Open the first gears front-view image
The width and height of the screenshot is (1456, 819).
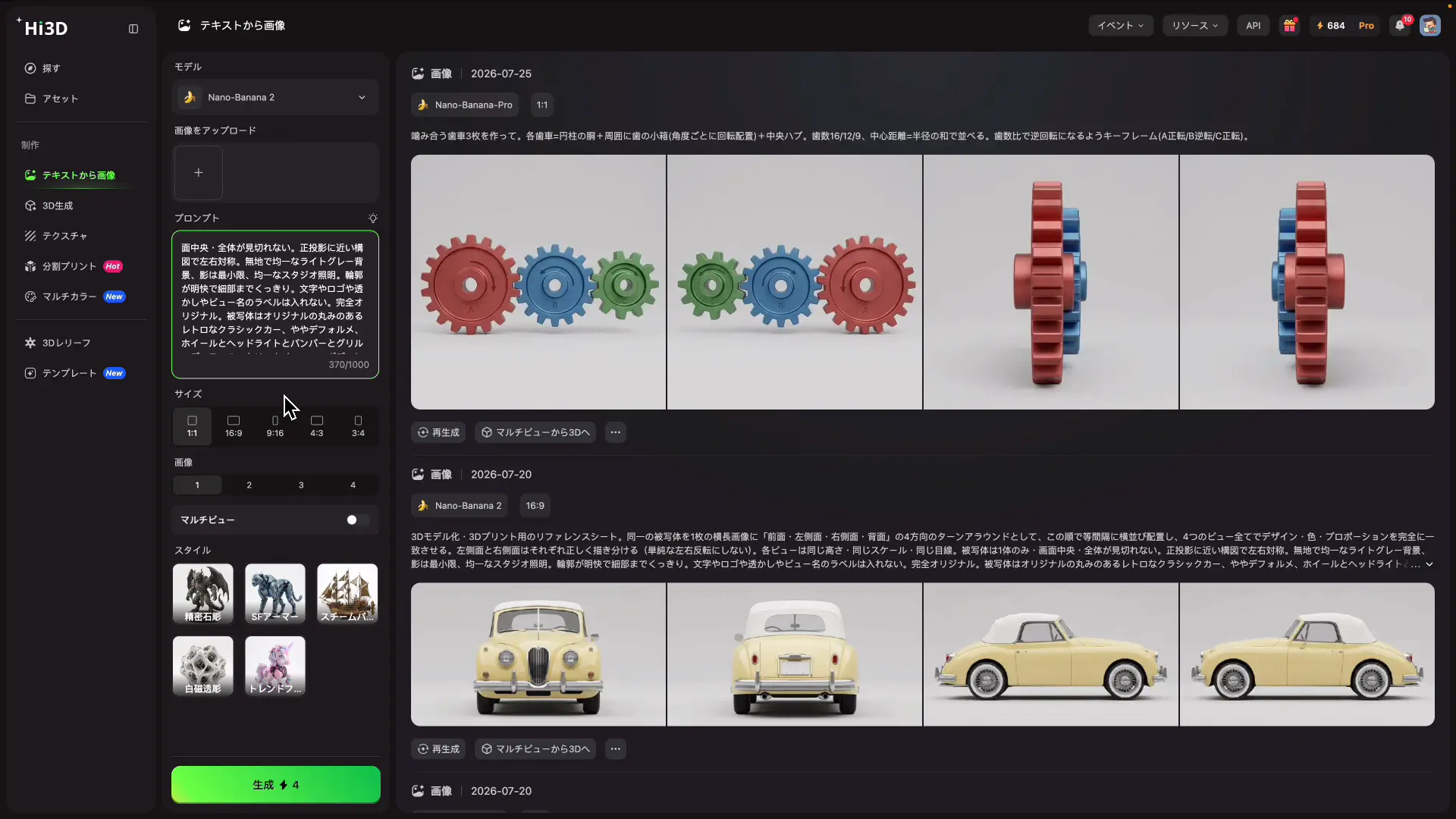point(538,282)
